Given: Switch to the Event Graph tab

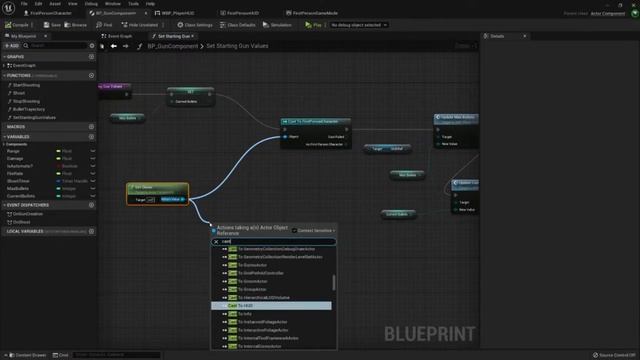Looking at the screenshot, I should point(117,36).
